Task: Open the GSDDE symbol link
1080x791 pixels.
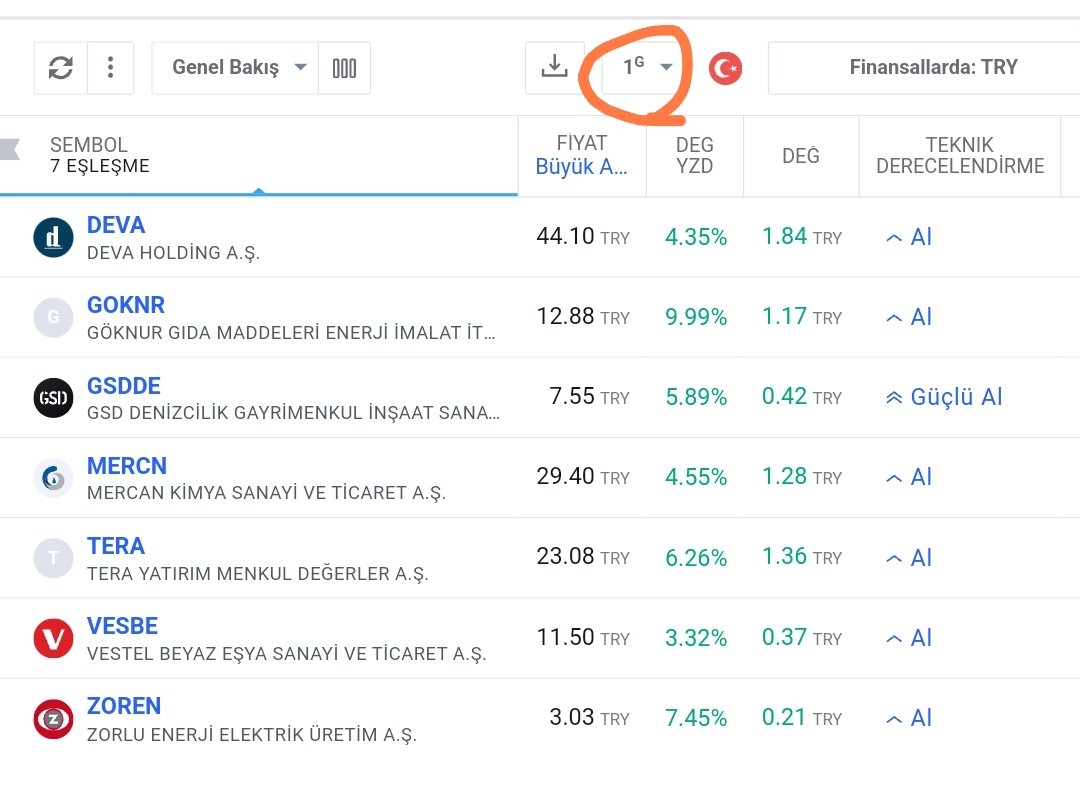Action: pyautogui.click(x=124, y=385)
